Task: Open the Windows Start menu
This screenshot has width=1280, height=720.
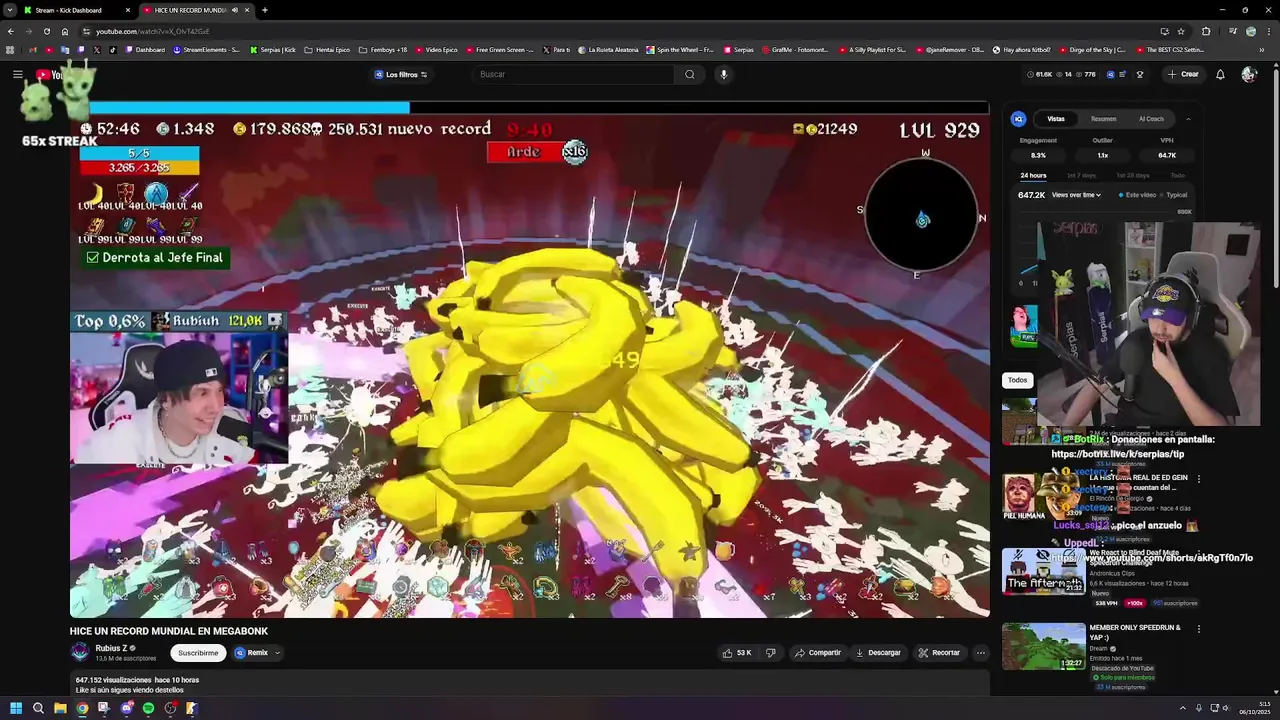Action: click(x=15, y=708)
